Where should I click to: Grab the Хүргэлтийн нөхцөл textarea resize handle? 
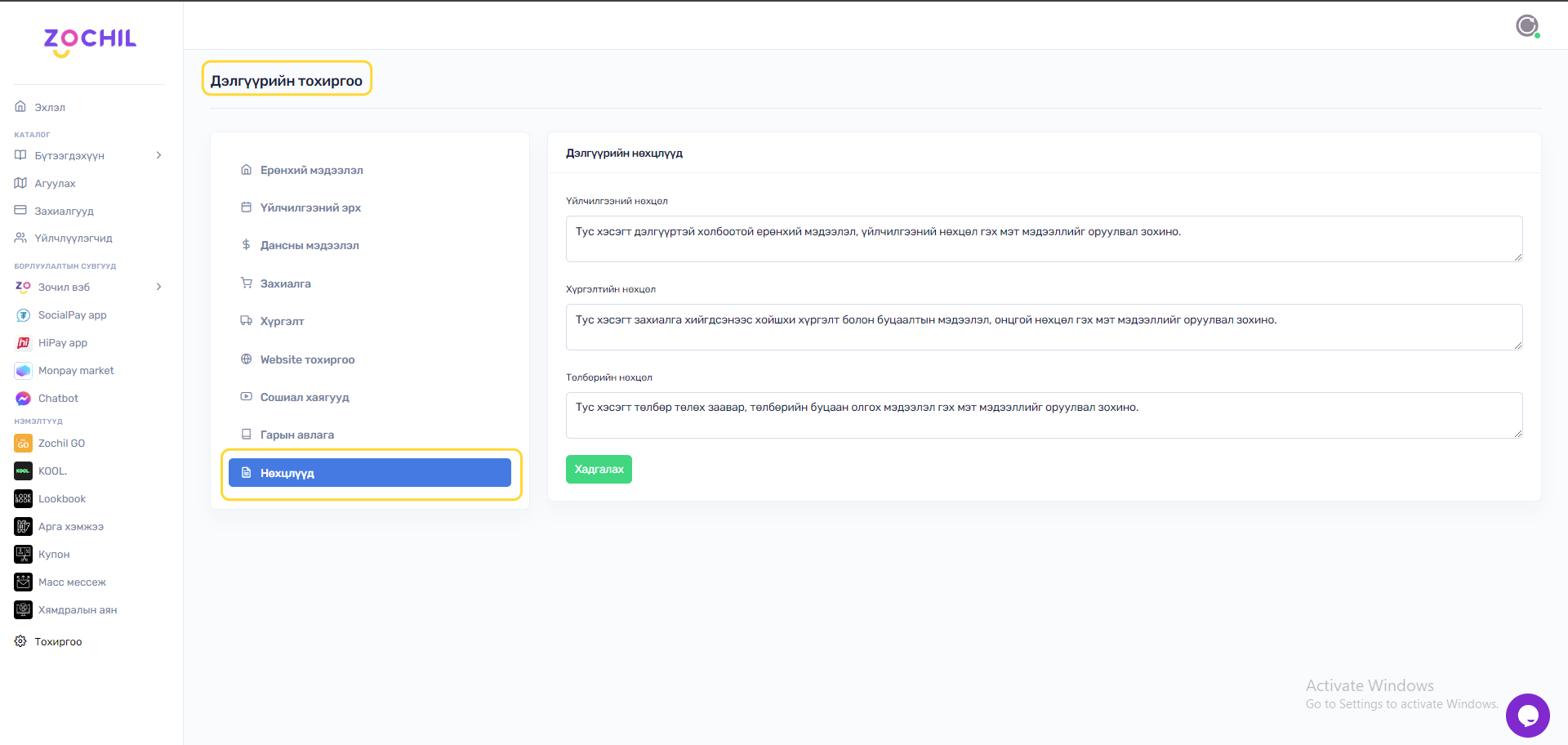[1517, 346]
